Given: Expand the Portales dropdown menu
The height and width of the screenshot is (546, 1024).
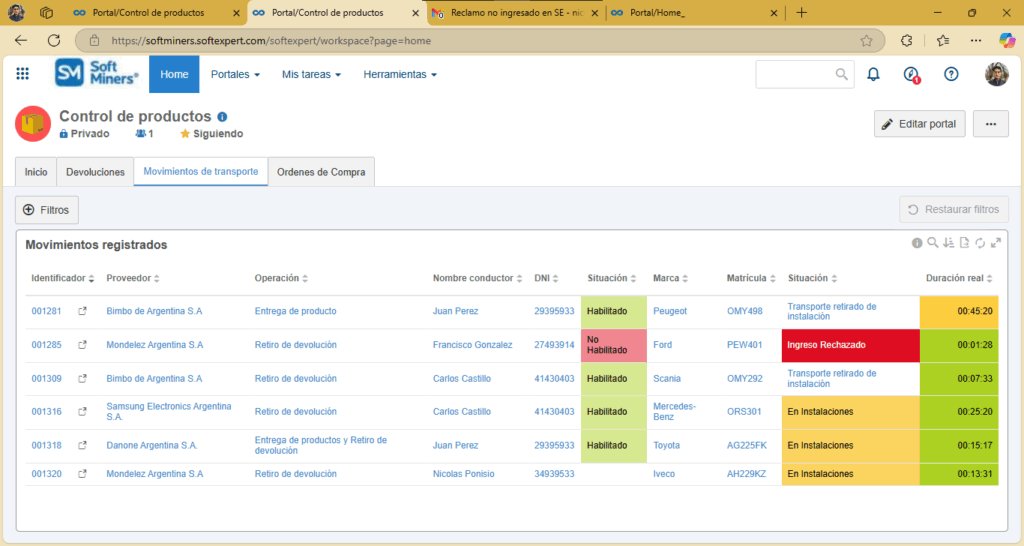Looking at the screenshot, I should tap(235, 75).
